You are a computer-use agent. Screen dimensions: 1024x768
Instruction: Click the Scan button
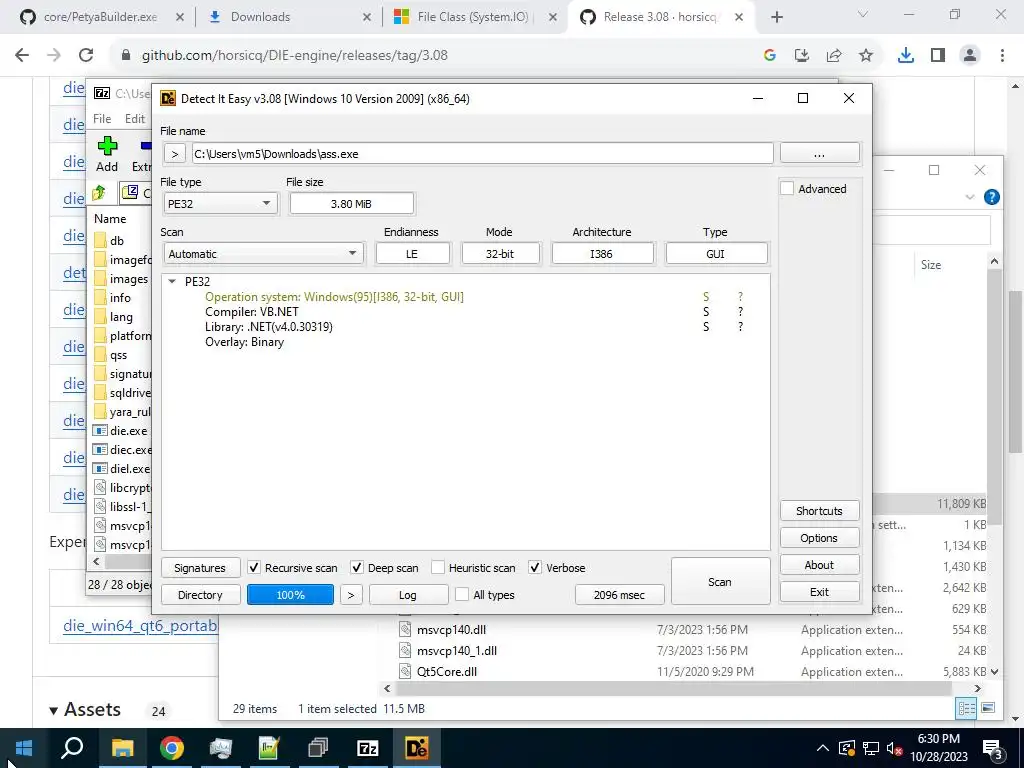pyautogui.click(x=720, y=581)
